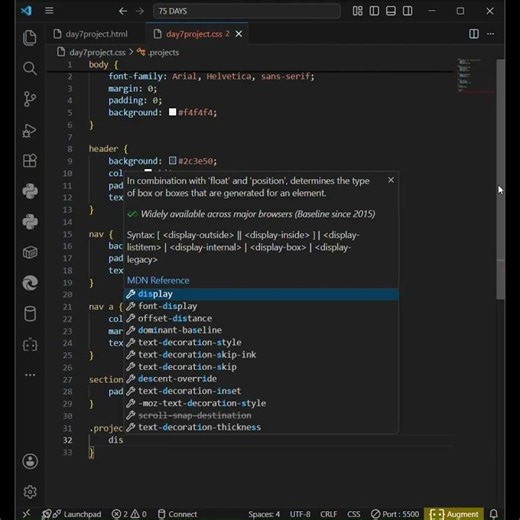Viewport: 520px width, 520px height.
Task: Toggle the bottom panel
Action: (x=391, y=11)
